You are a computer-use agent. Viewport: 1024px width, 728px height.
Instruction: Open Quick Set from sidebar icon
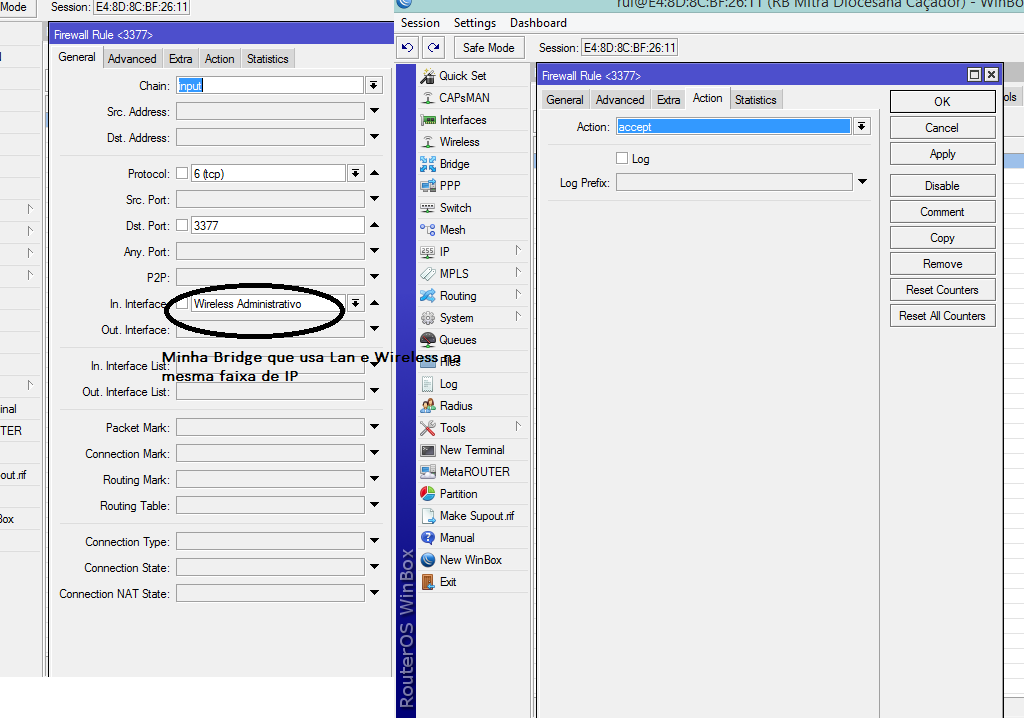428,76
